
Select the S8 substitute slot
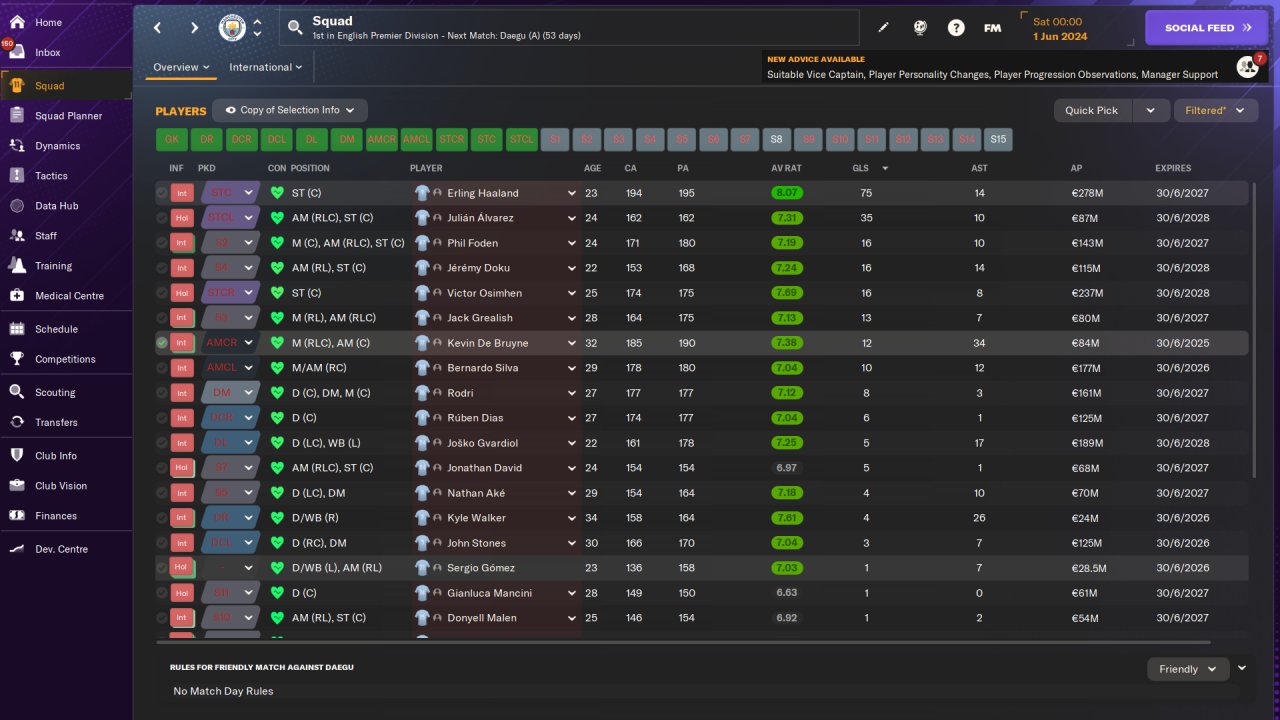(x=777, y=139)
